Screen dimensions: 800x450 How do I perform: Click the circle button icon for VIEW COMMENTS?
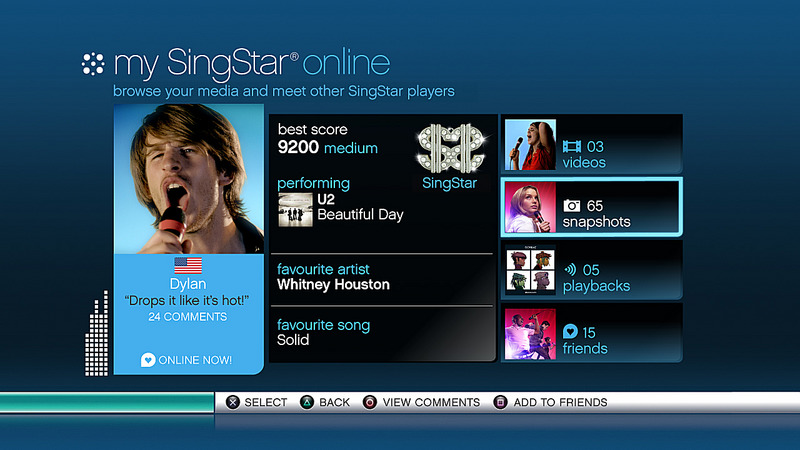pyautogui.click(x=370, y=402)
